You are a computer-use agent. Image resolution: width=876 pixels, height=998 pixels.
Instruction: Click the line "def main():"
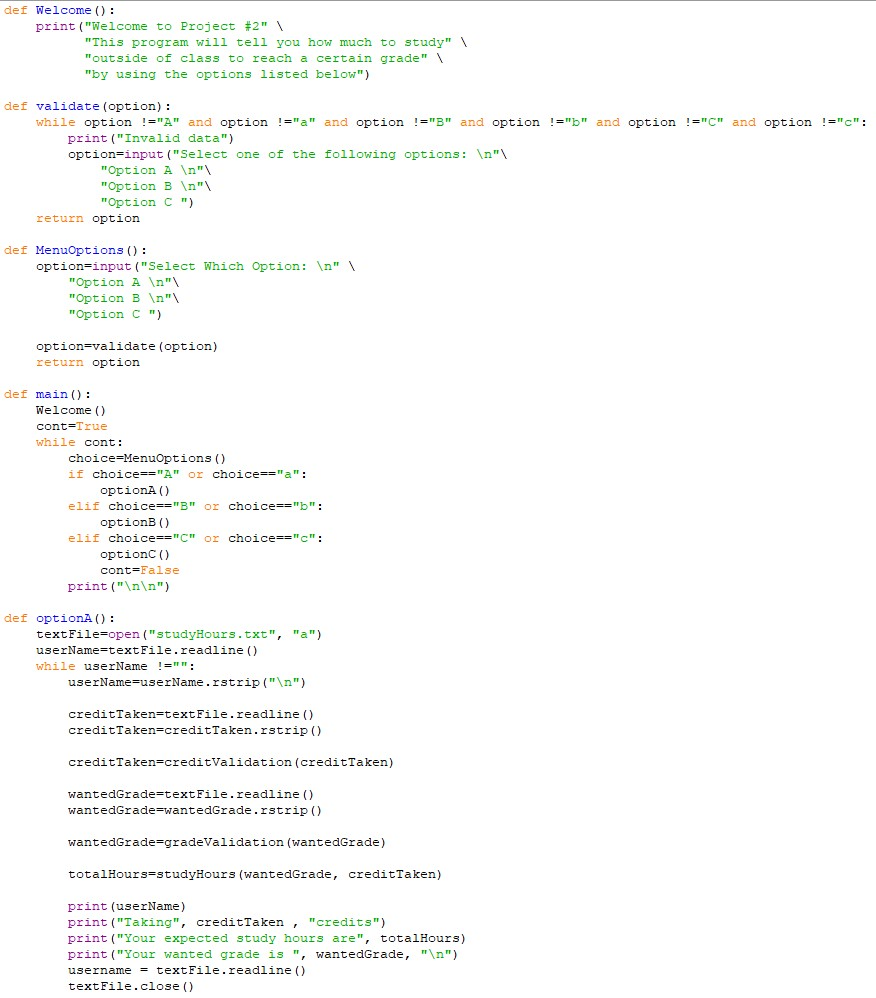coord(47,394)
